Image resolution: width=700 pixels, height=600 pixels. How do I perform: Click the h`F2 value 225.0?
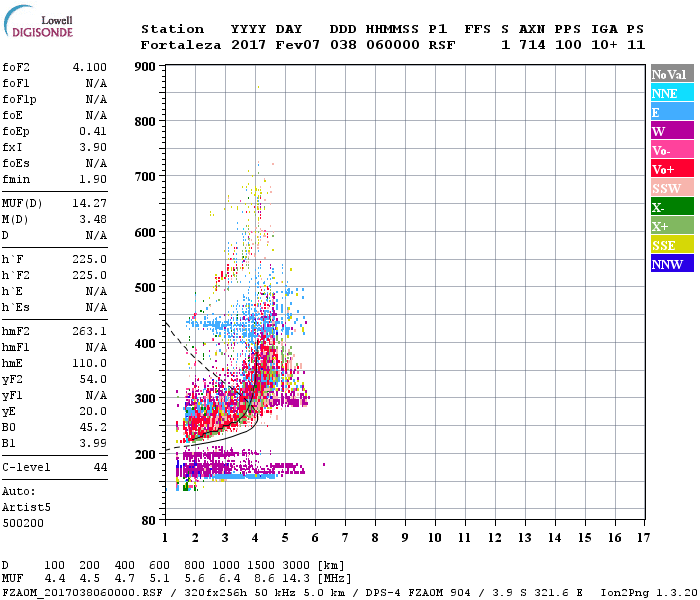[x=90, y=275]
